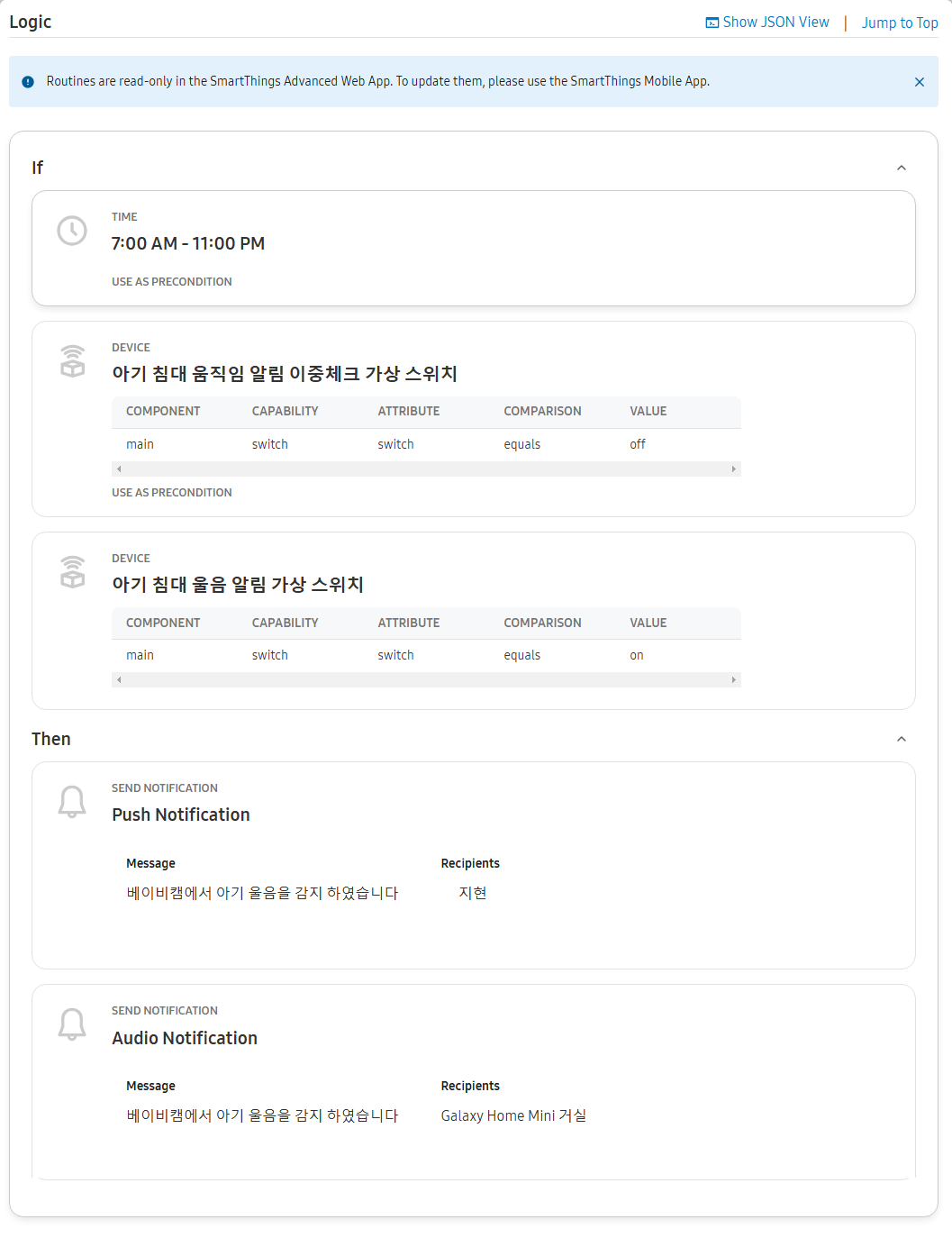Click bell icon of Audio Notification

click(x=72, y=1024)
